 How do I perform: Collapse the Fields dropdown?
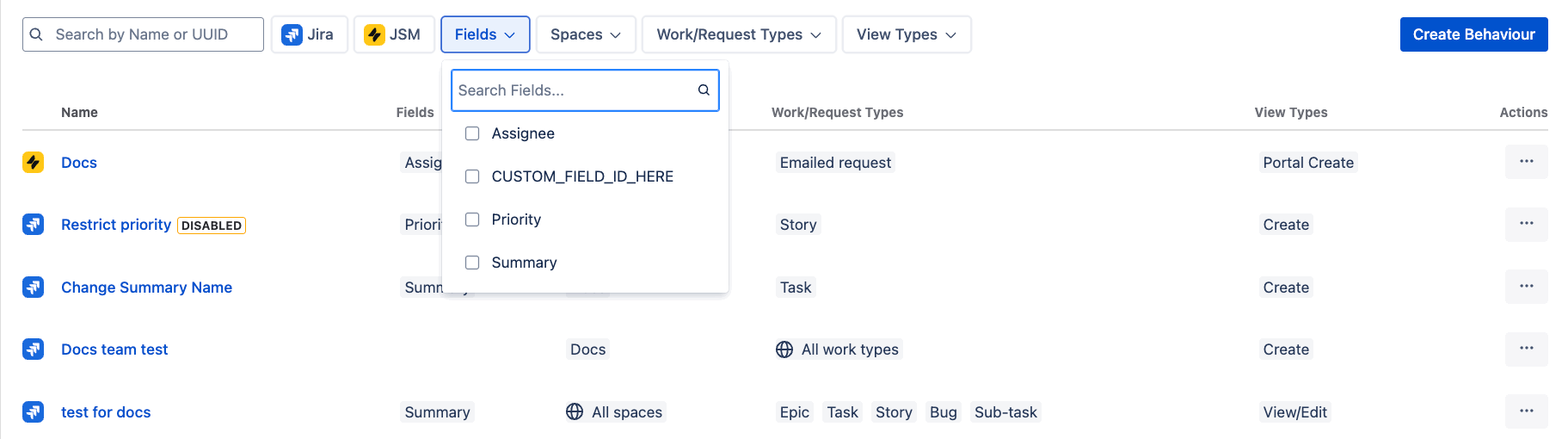tap(485, 34)
